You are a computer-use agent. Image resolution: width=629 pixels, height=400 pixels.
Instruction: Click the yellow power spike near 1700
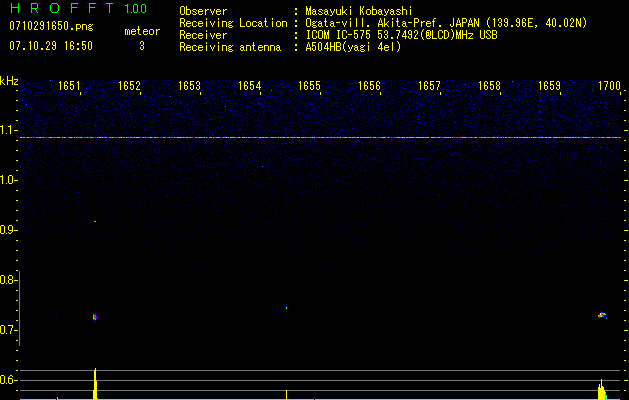coord(602,389)
